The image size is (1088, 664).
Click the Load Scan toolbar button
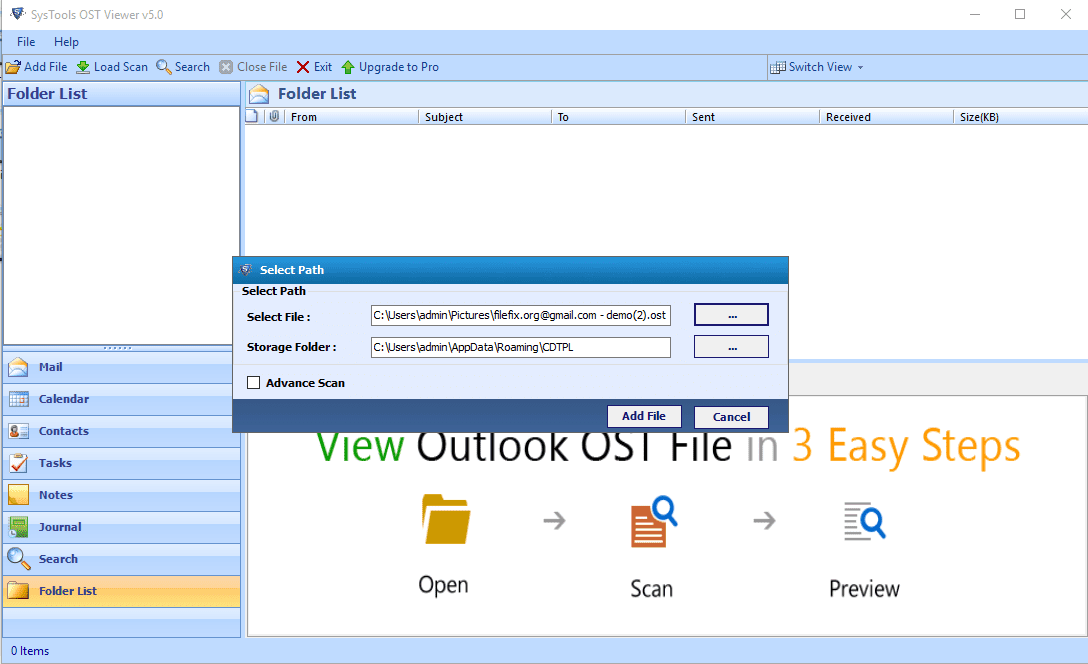pos(112,67)
